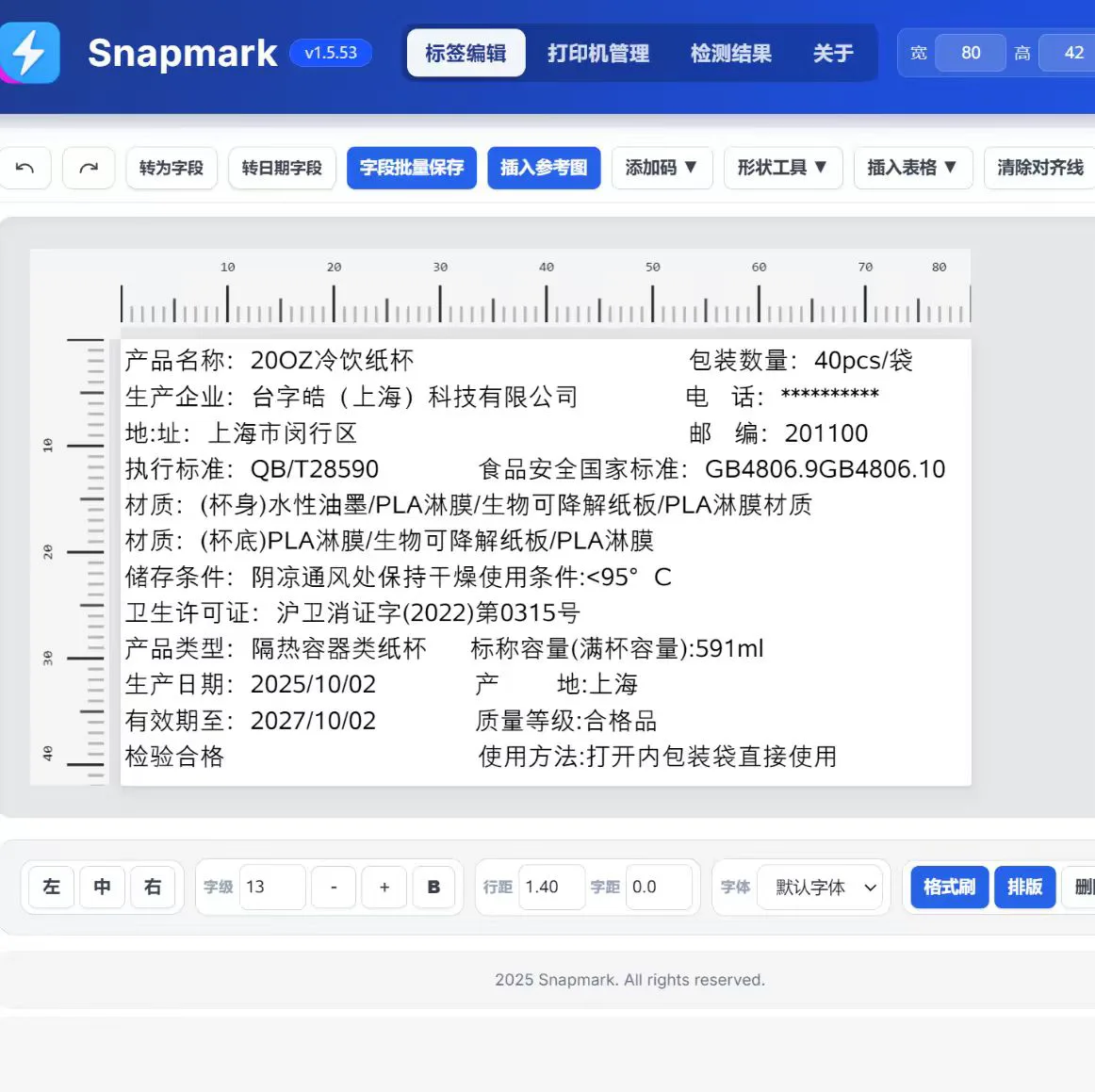The width and height of the screenshot is (1095, 1092).
Task: Click the 字段批量保存 button
Action: (411, 168)
